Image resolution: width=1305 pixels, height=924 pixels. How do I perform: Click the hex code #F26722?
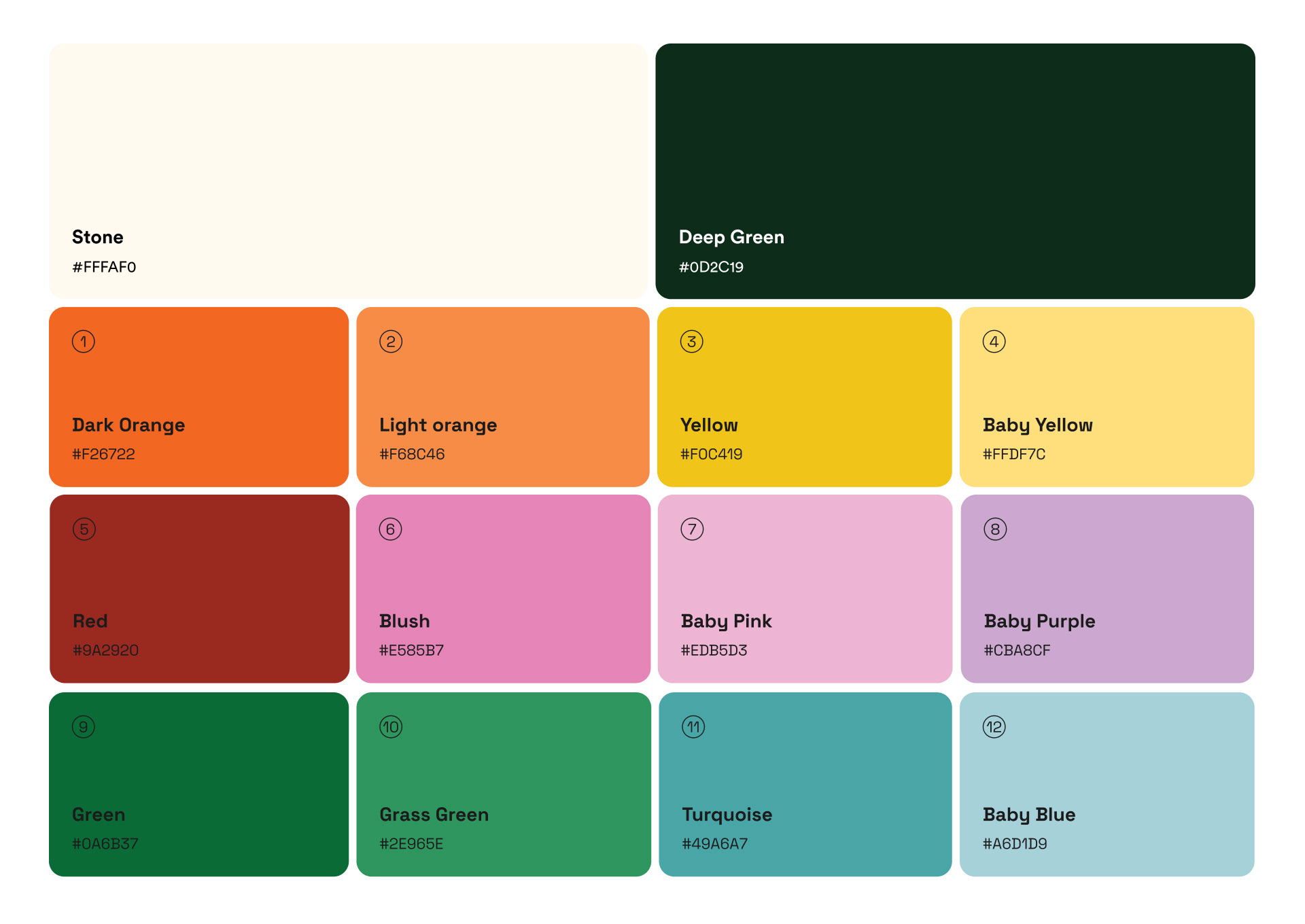(103, 454)
